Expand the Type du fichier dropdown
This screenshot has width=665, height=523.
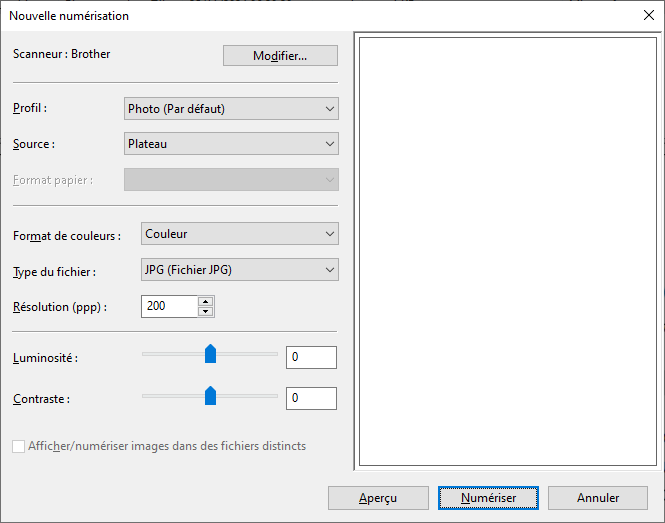pyautogui.click(x=239, y=270)
